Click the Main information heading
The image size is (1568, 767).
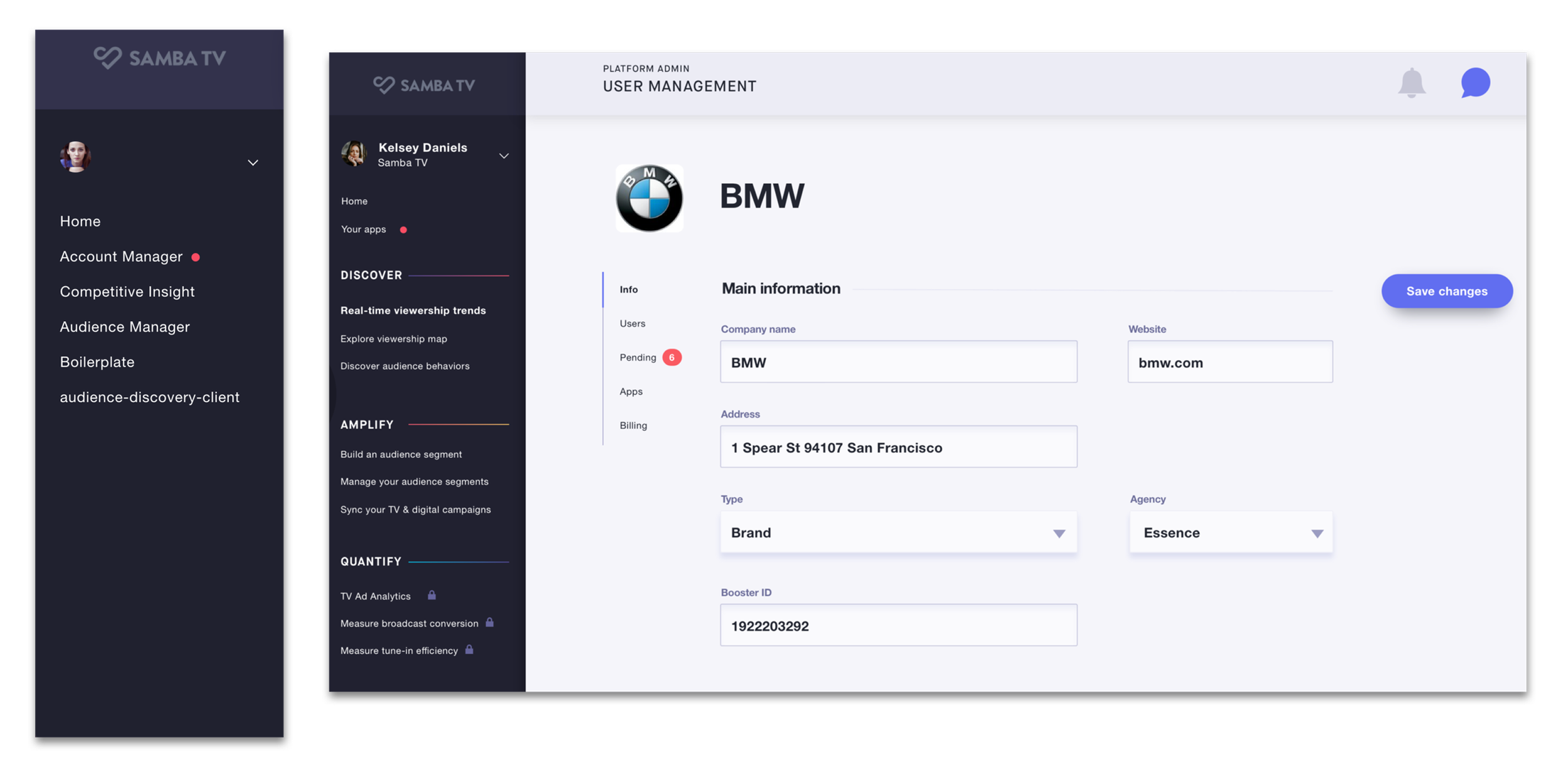pyautogui.click(x=781, y=288)
